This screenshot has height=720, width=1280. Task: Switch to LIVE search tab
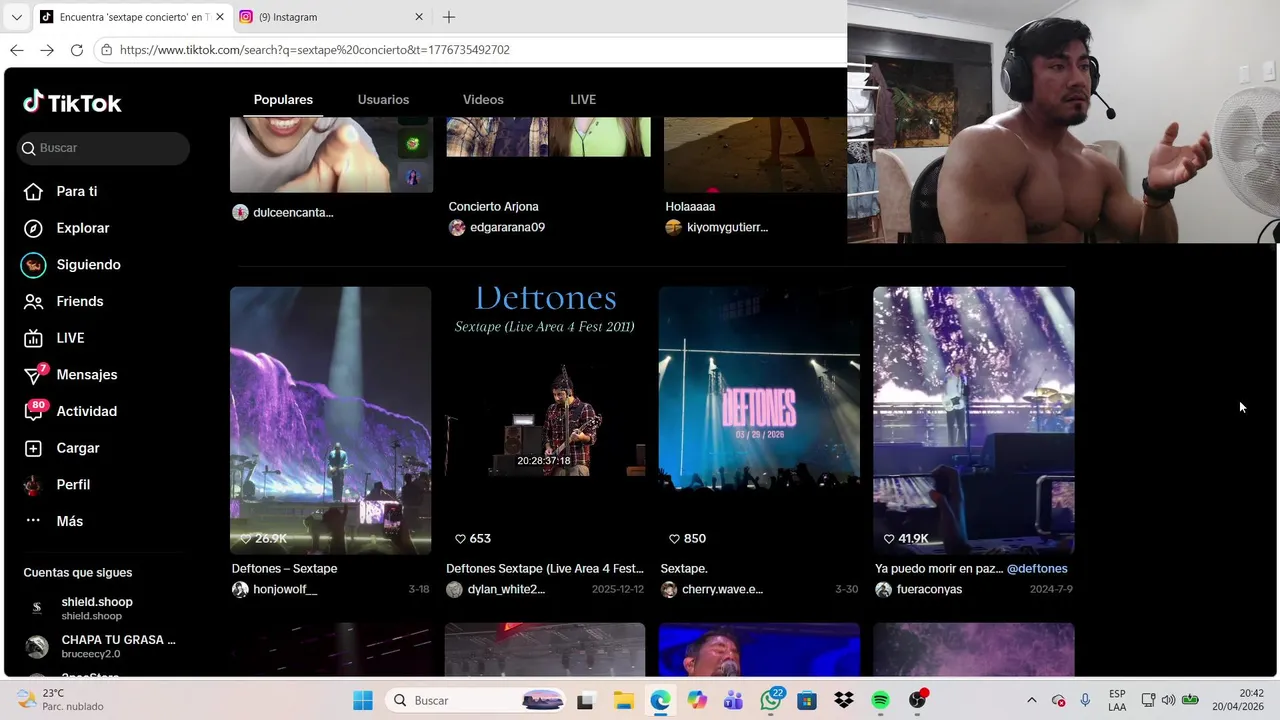(x=583, y=100)
